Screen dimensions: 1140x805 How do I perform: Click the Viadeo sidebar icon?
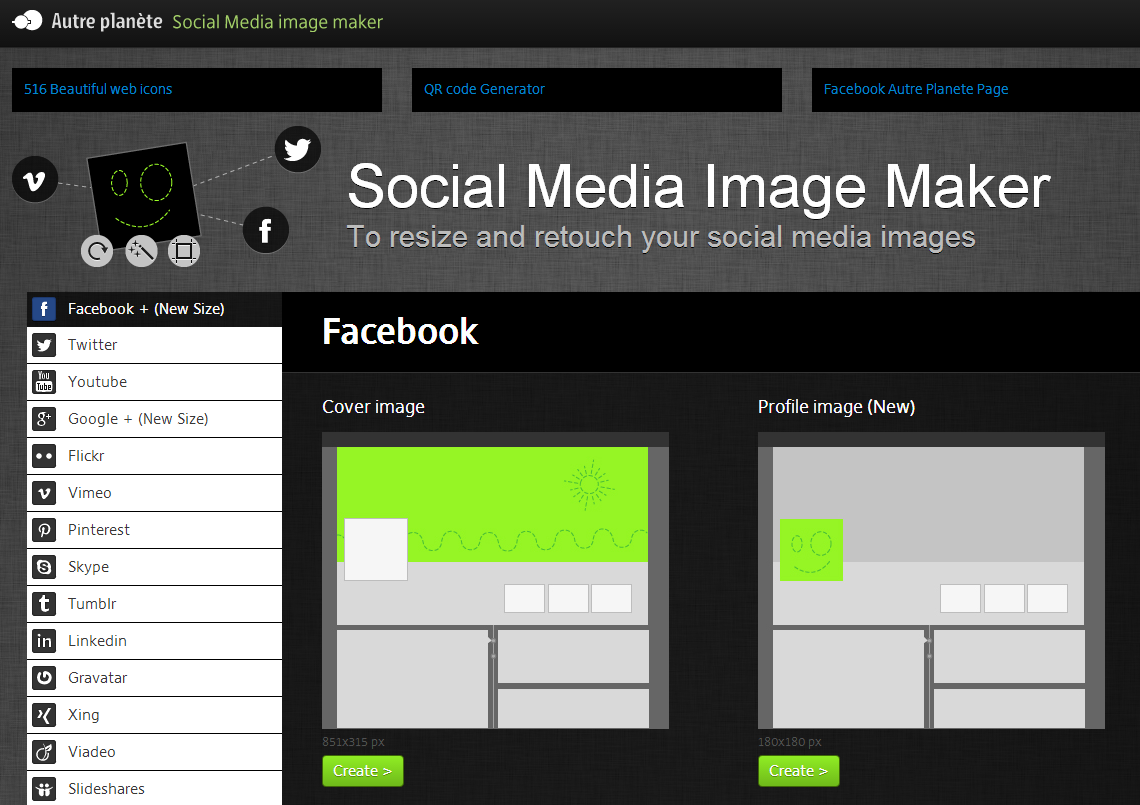[x=44, y=753]
